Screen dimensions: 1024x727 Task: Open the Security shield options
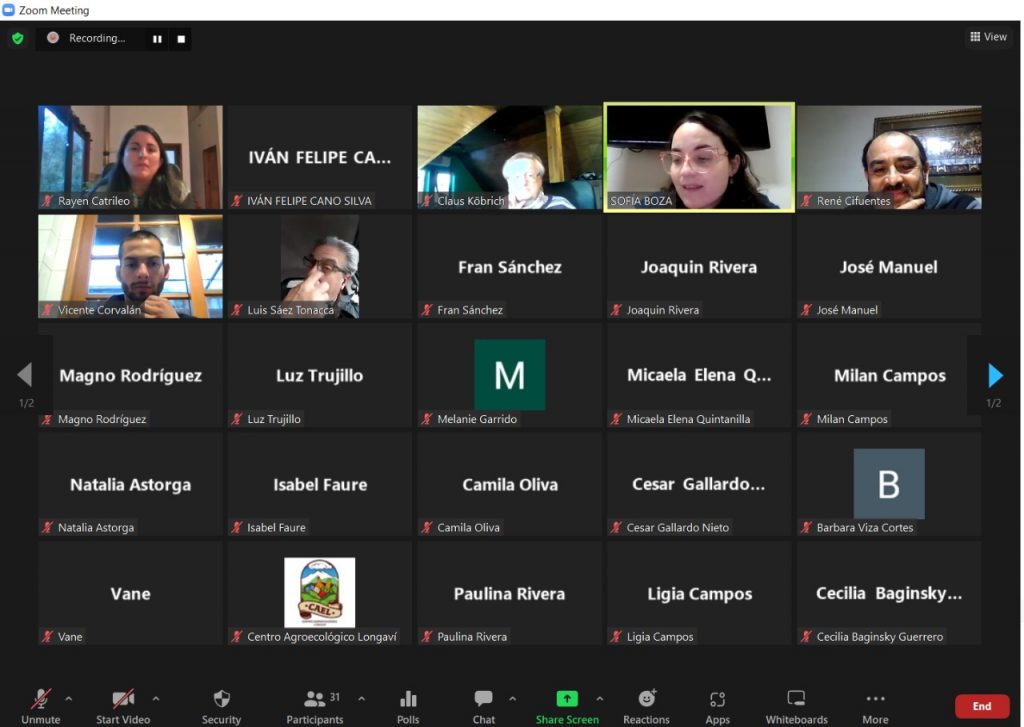221,704
